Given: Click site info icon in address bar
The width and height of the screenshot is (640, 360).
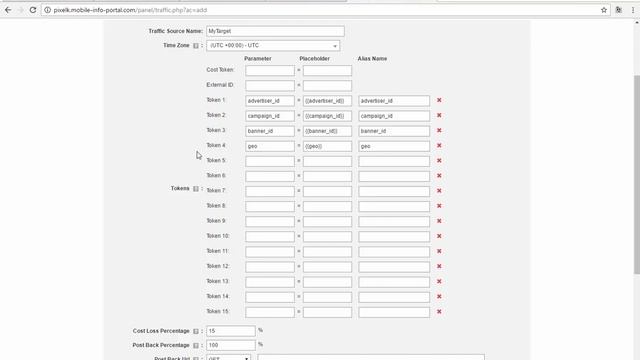Looking at the screenshot, I should [x=47, y=10].
